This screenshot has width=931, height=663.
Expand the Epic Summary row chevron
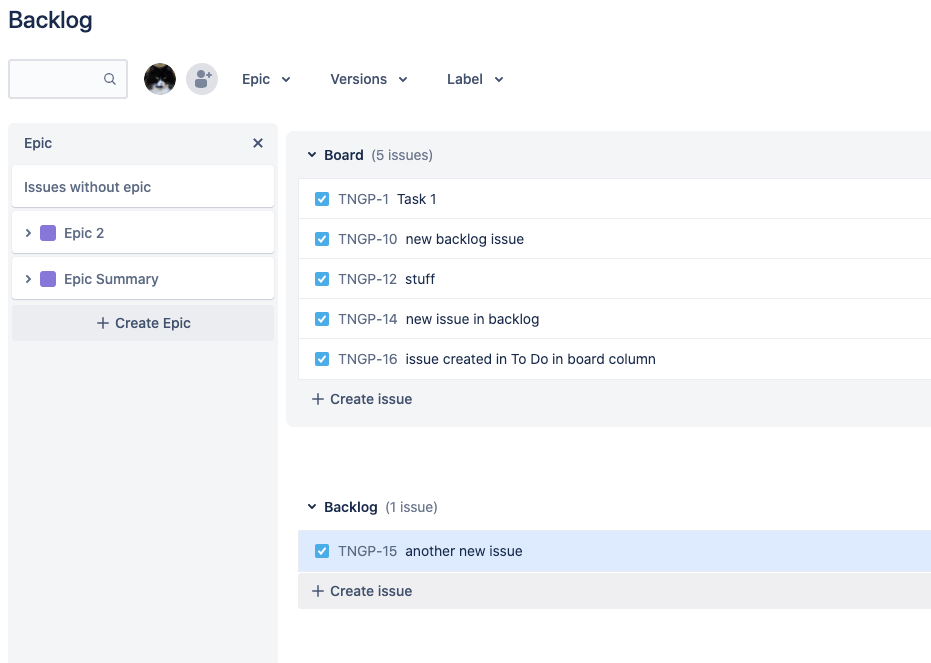(28, 279)
